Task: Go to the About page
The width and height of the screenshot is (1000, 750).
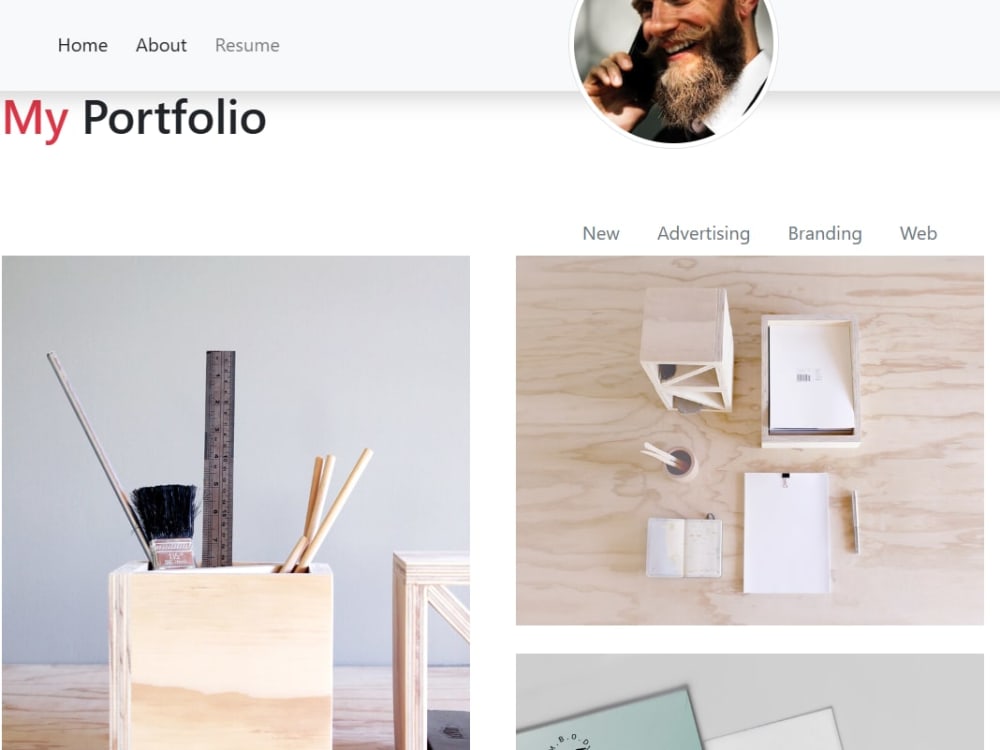Action: (x=161, y=45)
